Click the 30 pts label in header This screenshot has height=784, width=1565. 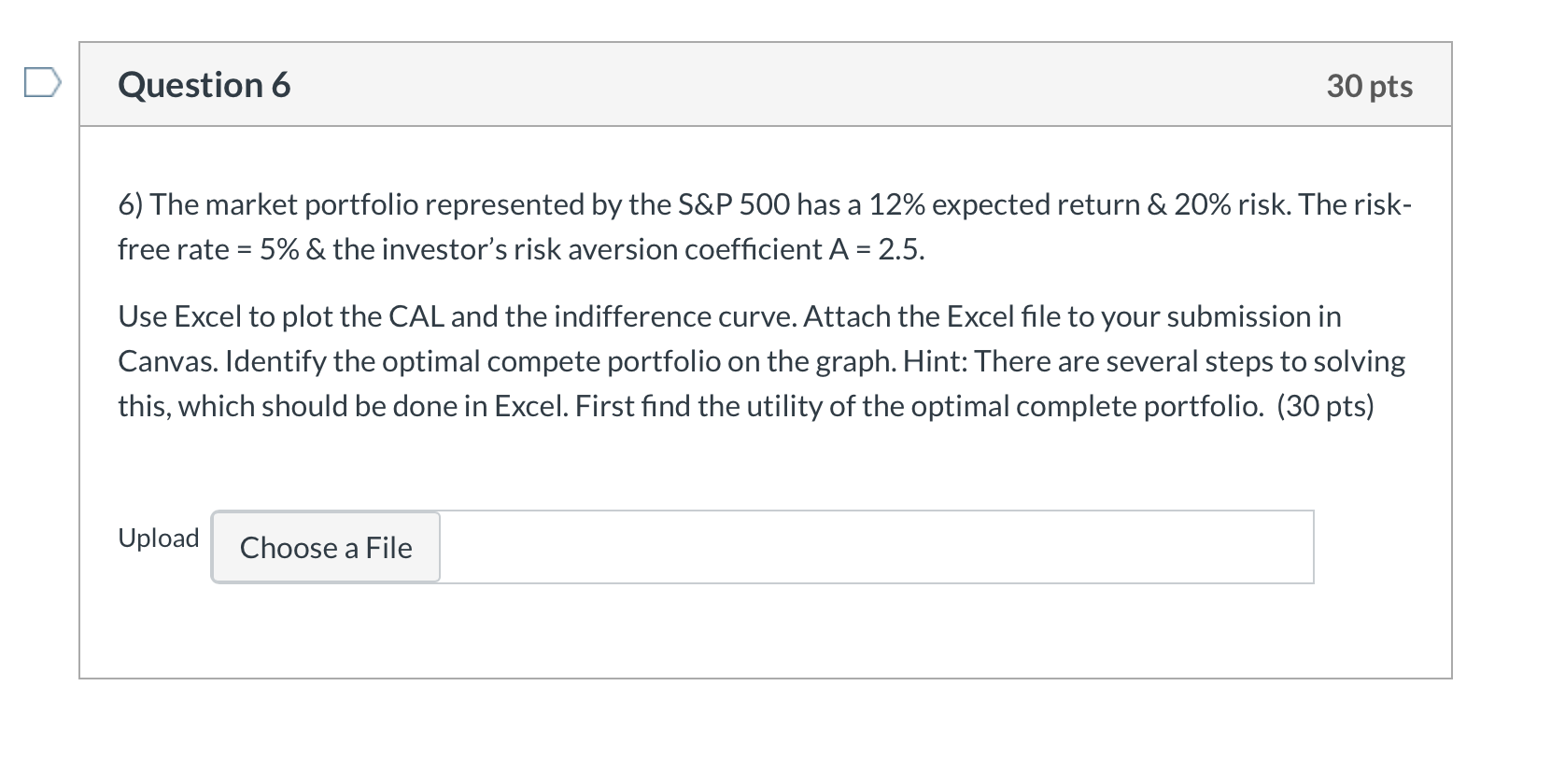[1369, 86]
